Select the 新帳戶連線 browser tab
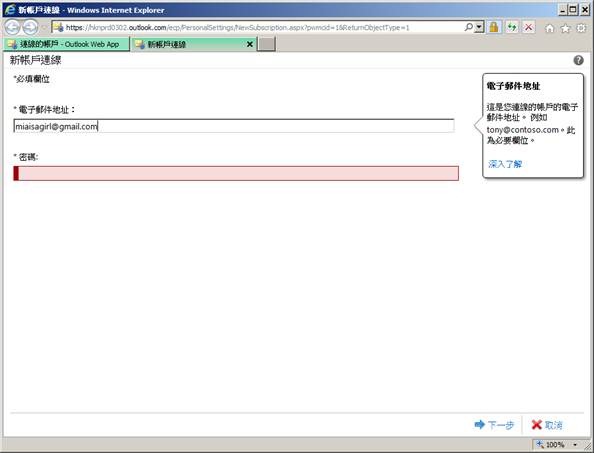Viewport: 594px width, 453px height. pos(188,44)
